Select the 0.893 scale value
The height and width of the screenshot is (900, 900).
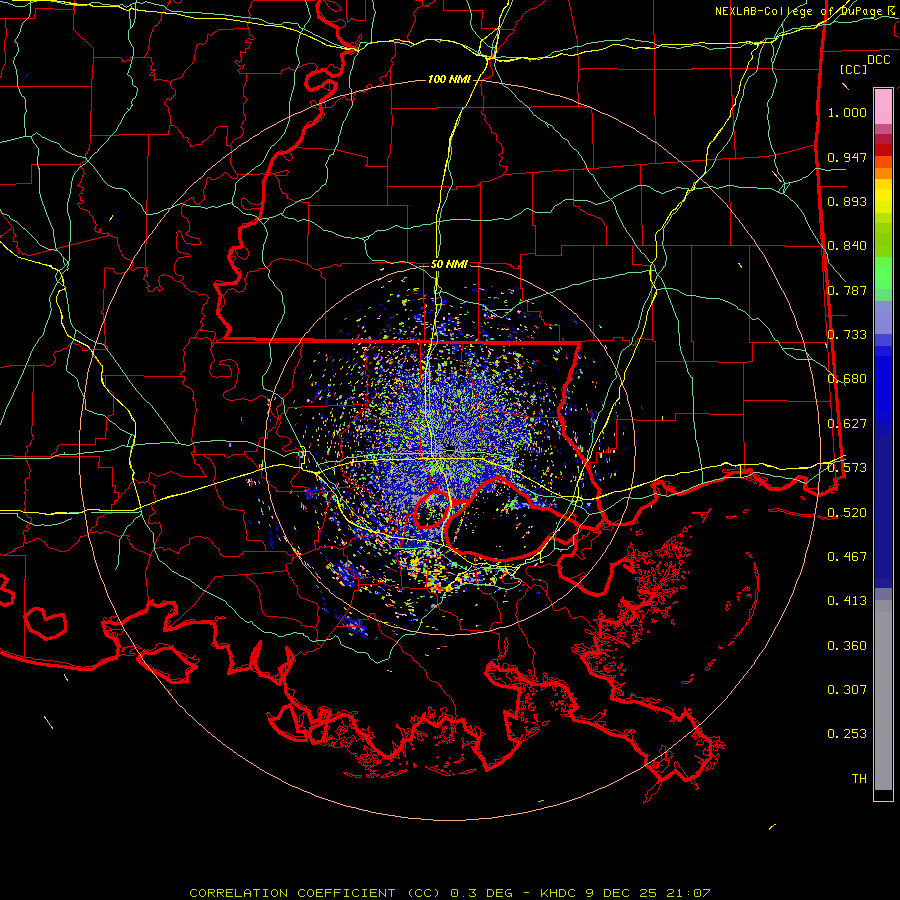point(847,201)
